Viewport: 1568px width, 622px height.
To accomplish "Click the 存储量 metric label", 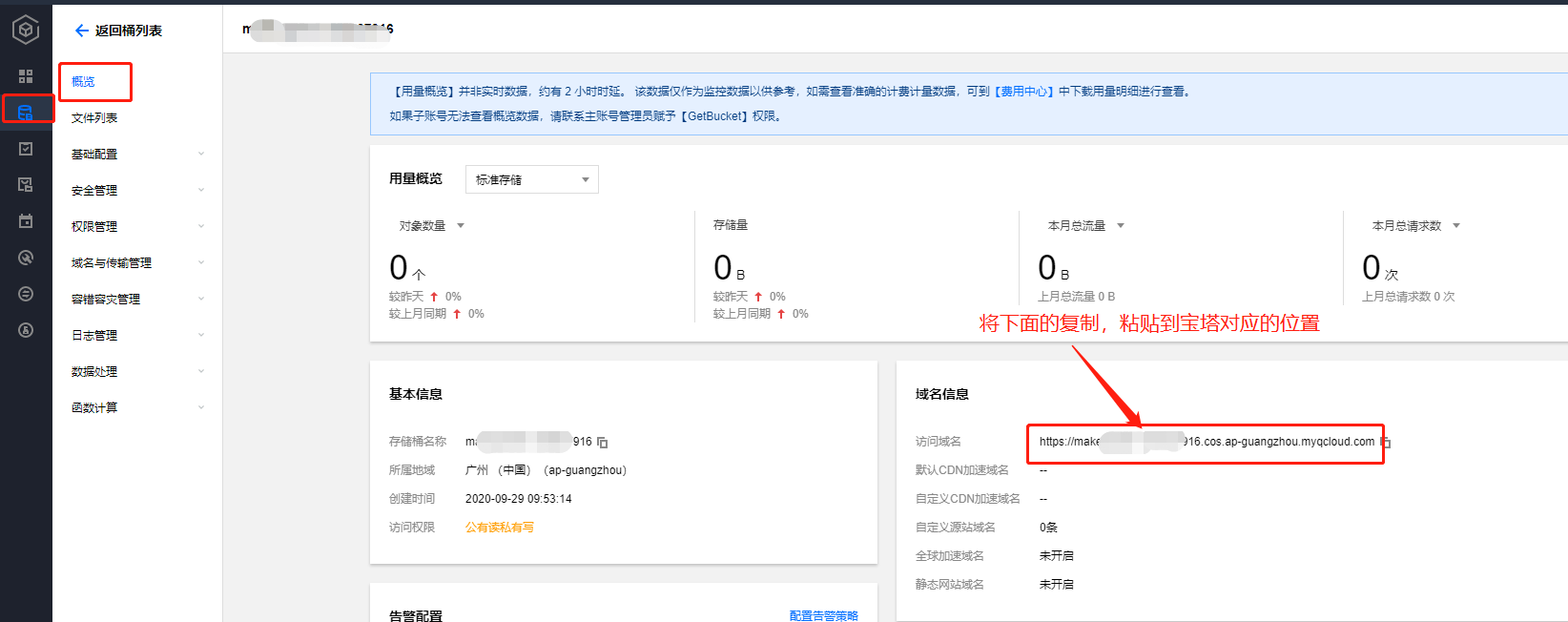I will (731, 225).
